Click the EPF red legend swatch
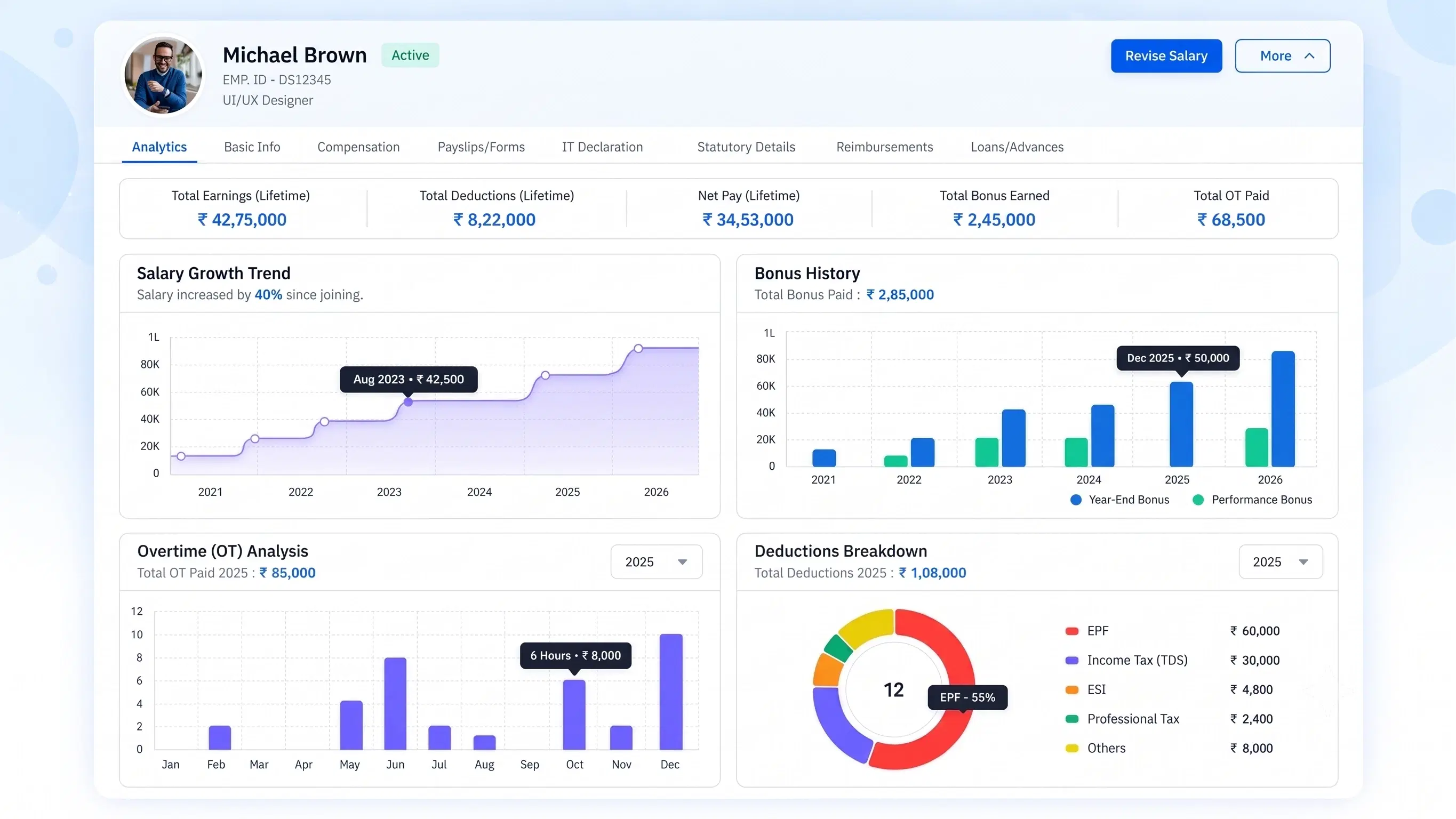 pos(1071,631)
